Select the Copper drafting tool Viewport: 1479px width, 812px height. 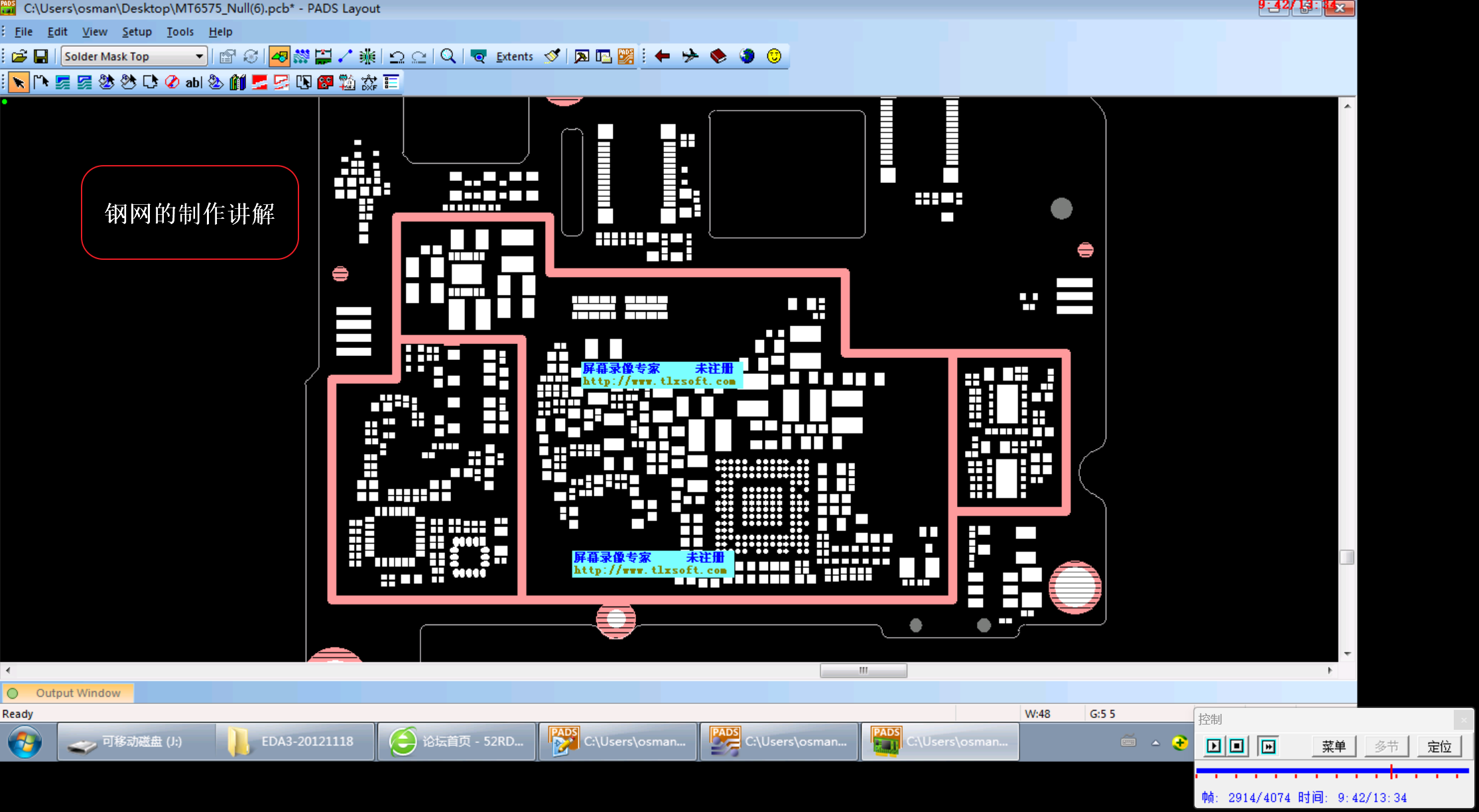pyautogui.click(x=63, y=82)
